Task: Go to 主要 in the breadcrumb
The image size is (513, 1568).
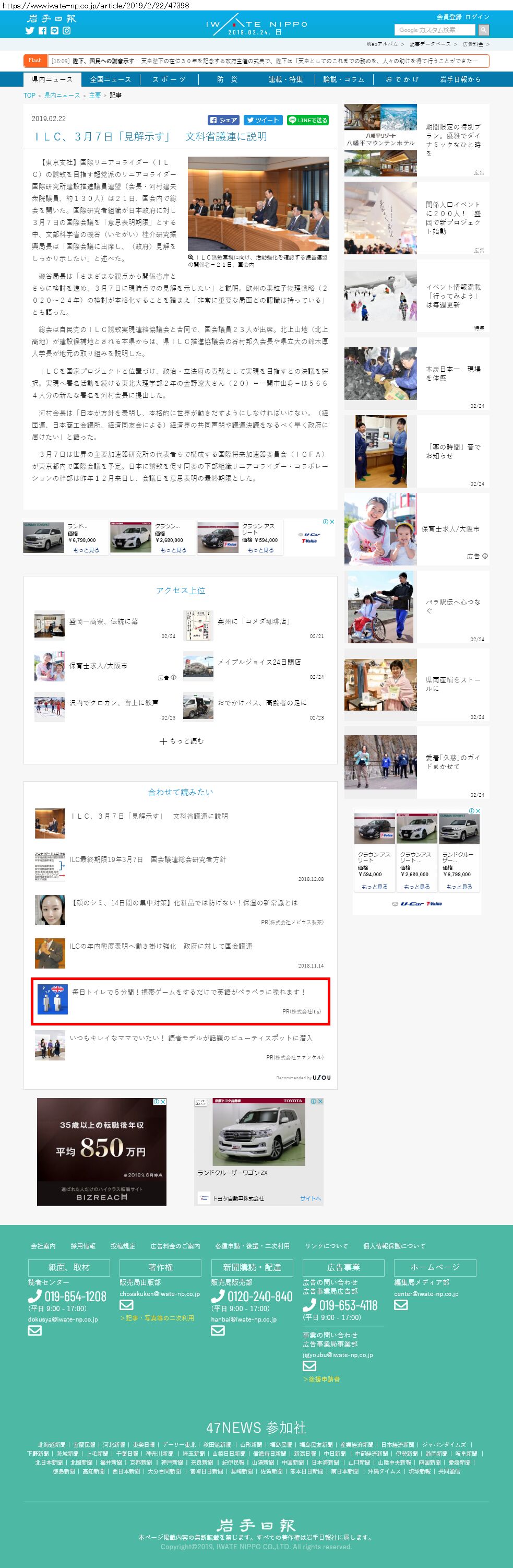Action: click(x=95, y=96)
